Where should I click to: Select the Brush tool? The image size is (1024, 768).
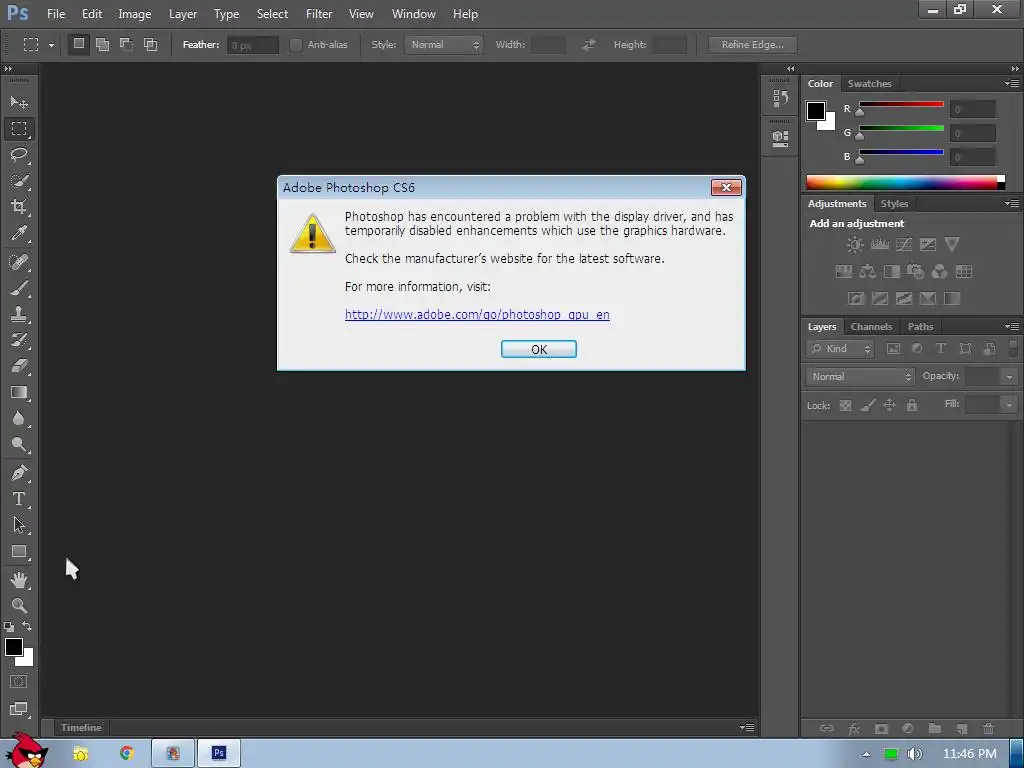(19, 288)
